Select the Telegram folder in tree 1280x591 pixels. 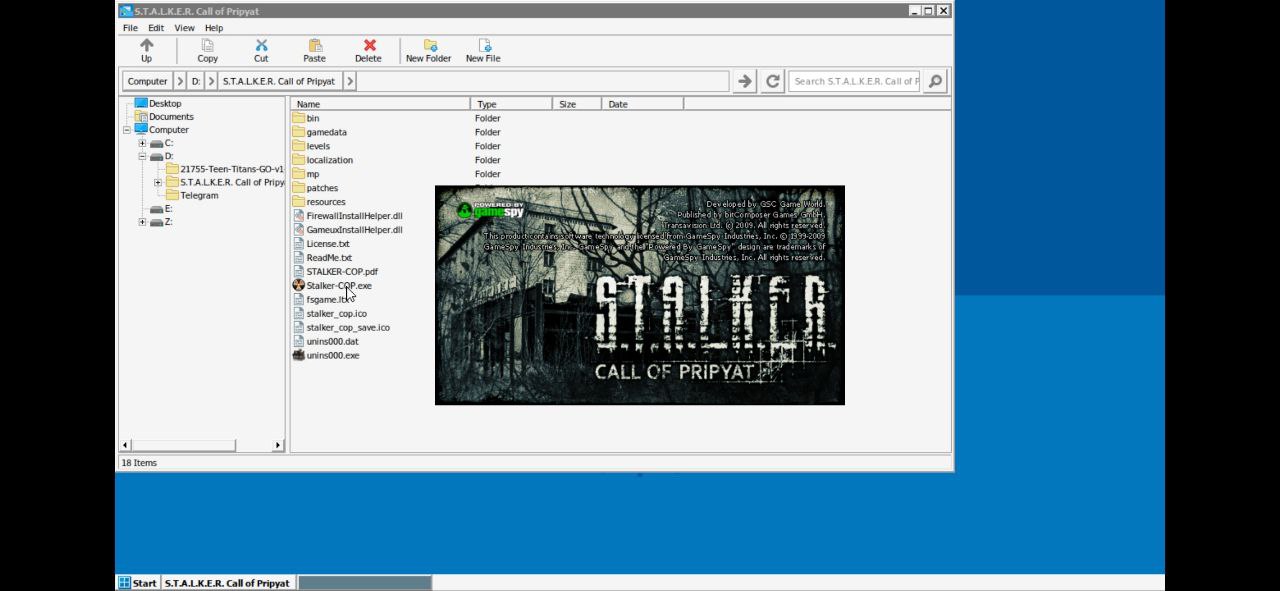(x=199, y=196)
